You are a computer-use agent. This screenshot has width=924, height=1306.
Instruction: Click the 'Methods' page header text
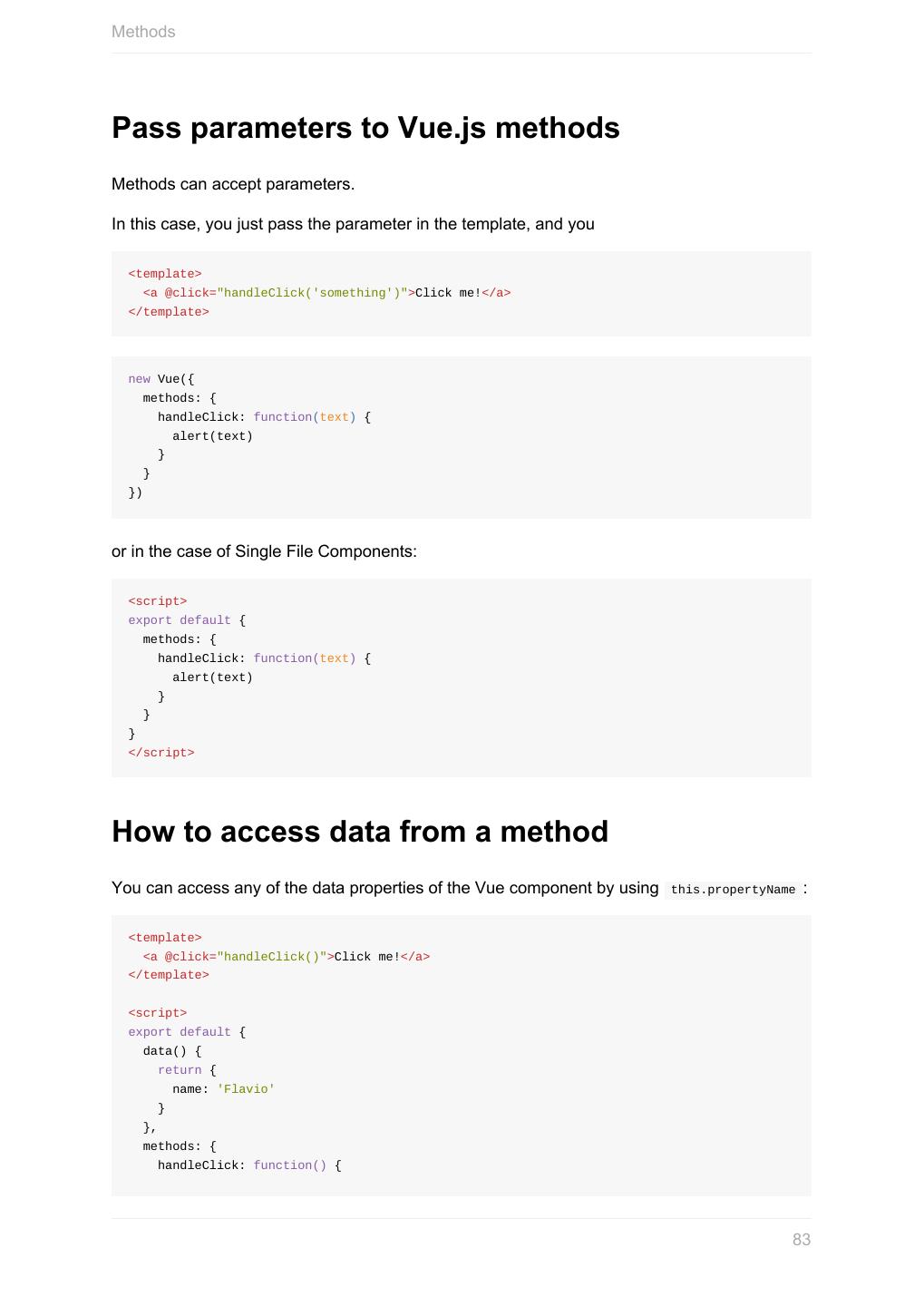(143, 32)
